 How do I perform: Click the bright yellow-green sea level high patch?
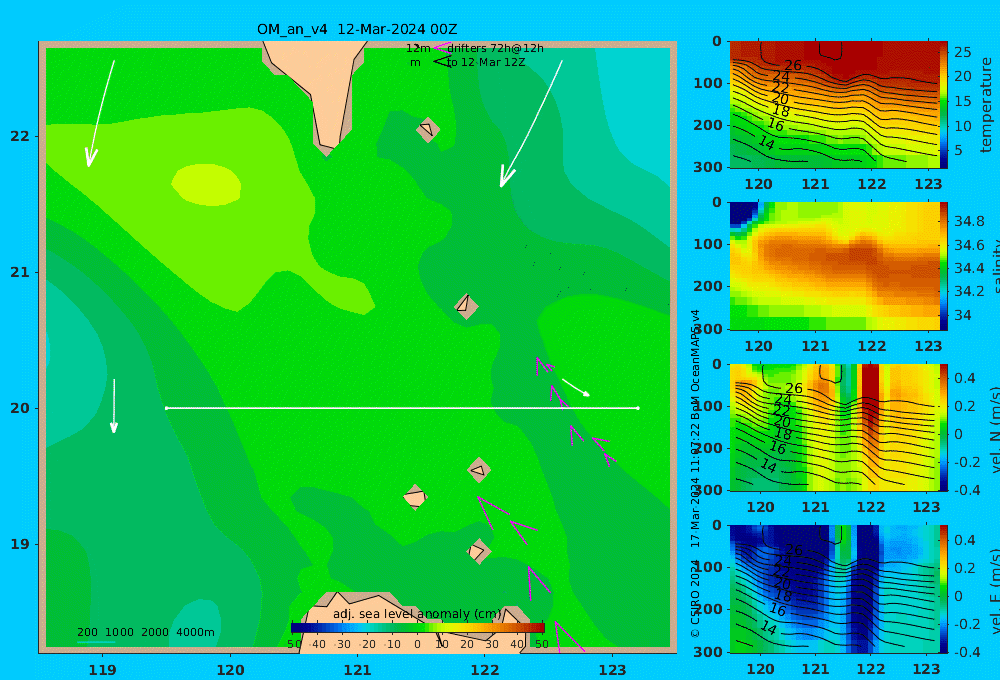pos(207,185)
